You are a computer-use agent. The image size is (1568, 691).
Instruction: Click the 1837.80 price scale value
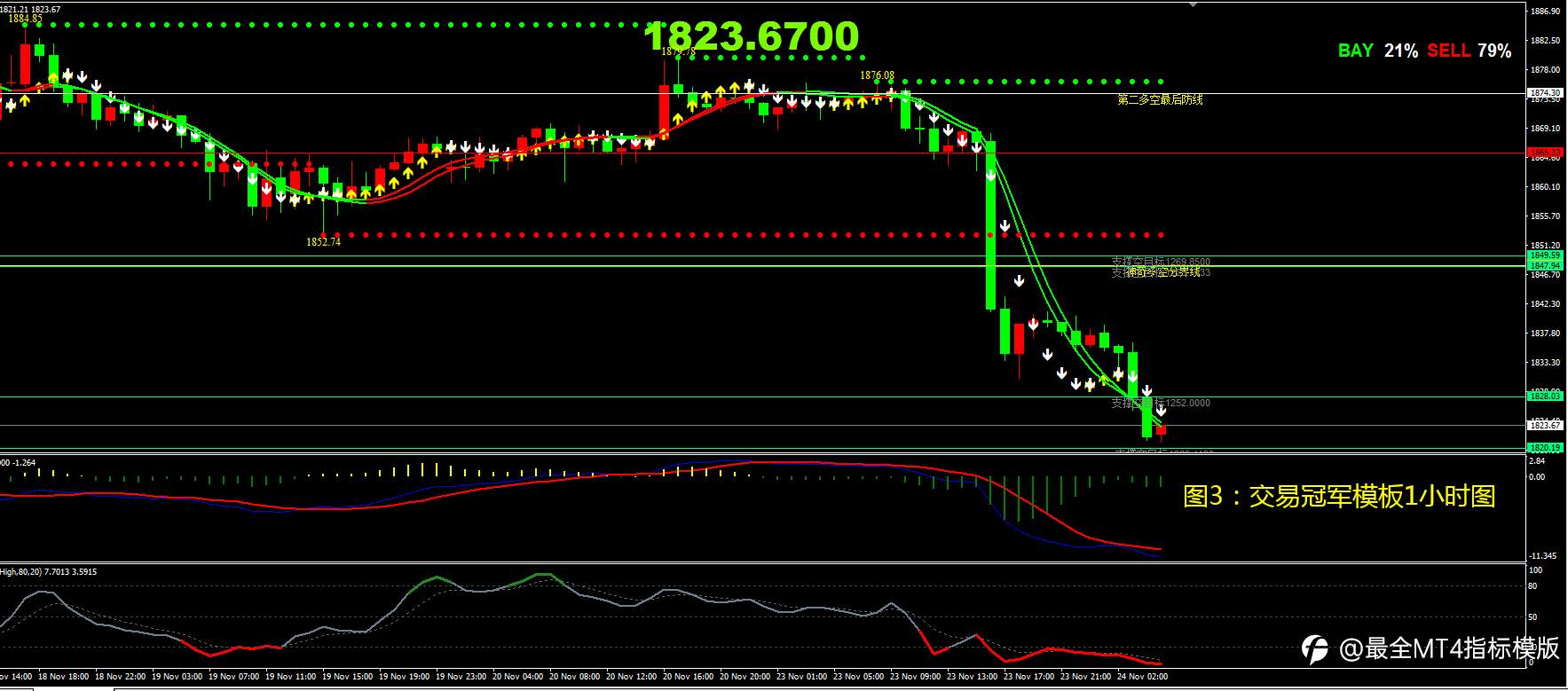[1545, 334]
